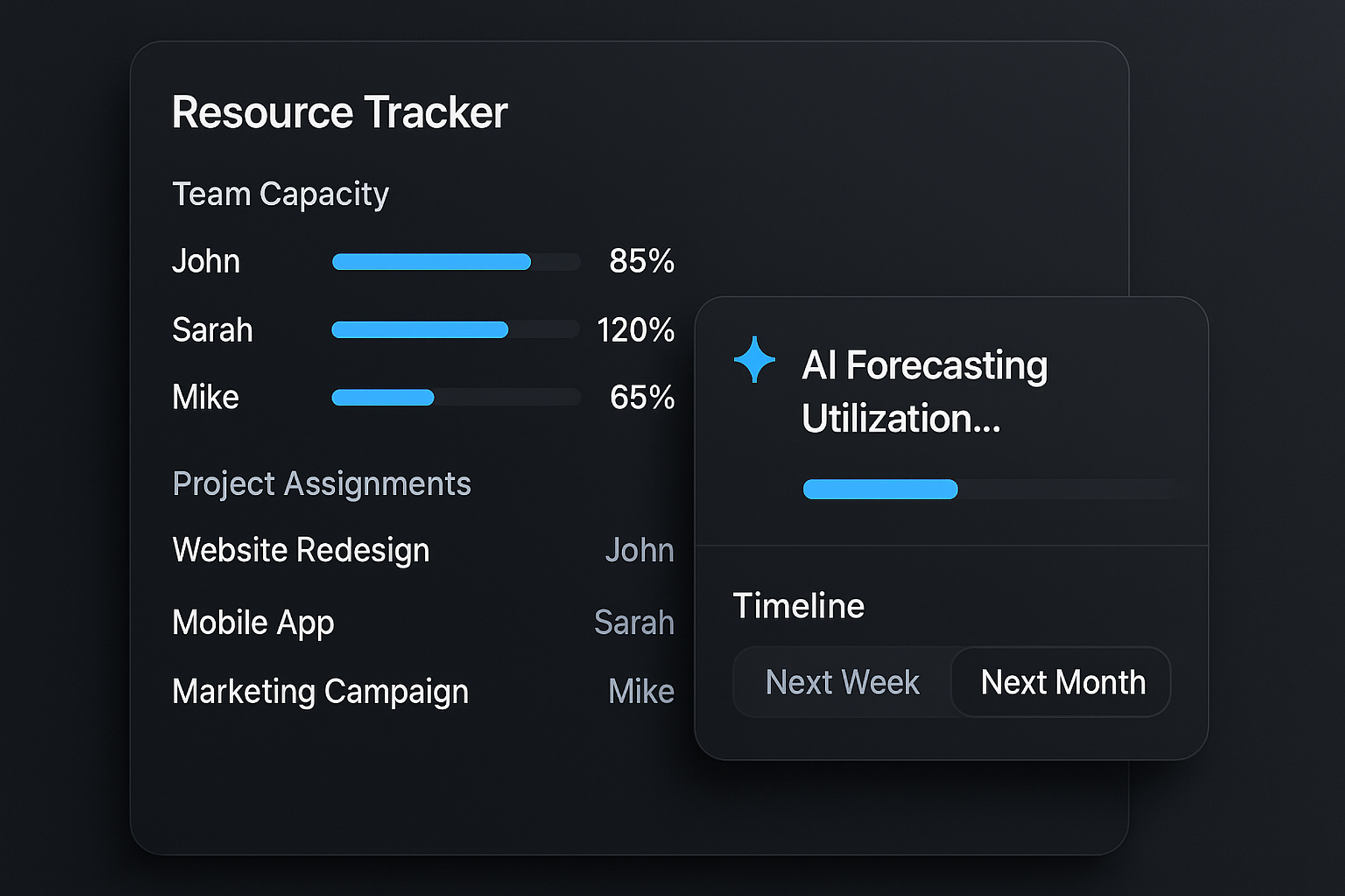Click Sarah's 120% capacity value
The height and width of the screenshot is (896, 1345).
636,330
